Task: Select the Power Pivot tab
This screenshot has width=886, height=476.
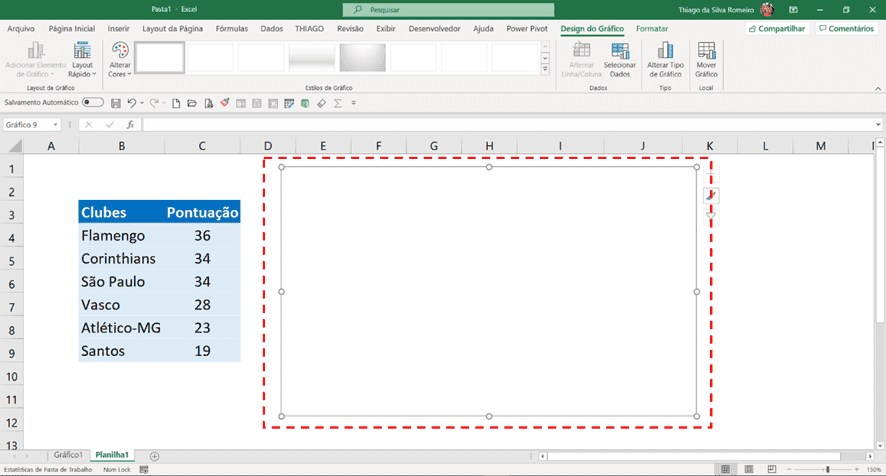Action: (527, 28)
